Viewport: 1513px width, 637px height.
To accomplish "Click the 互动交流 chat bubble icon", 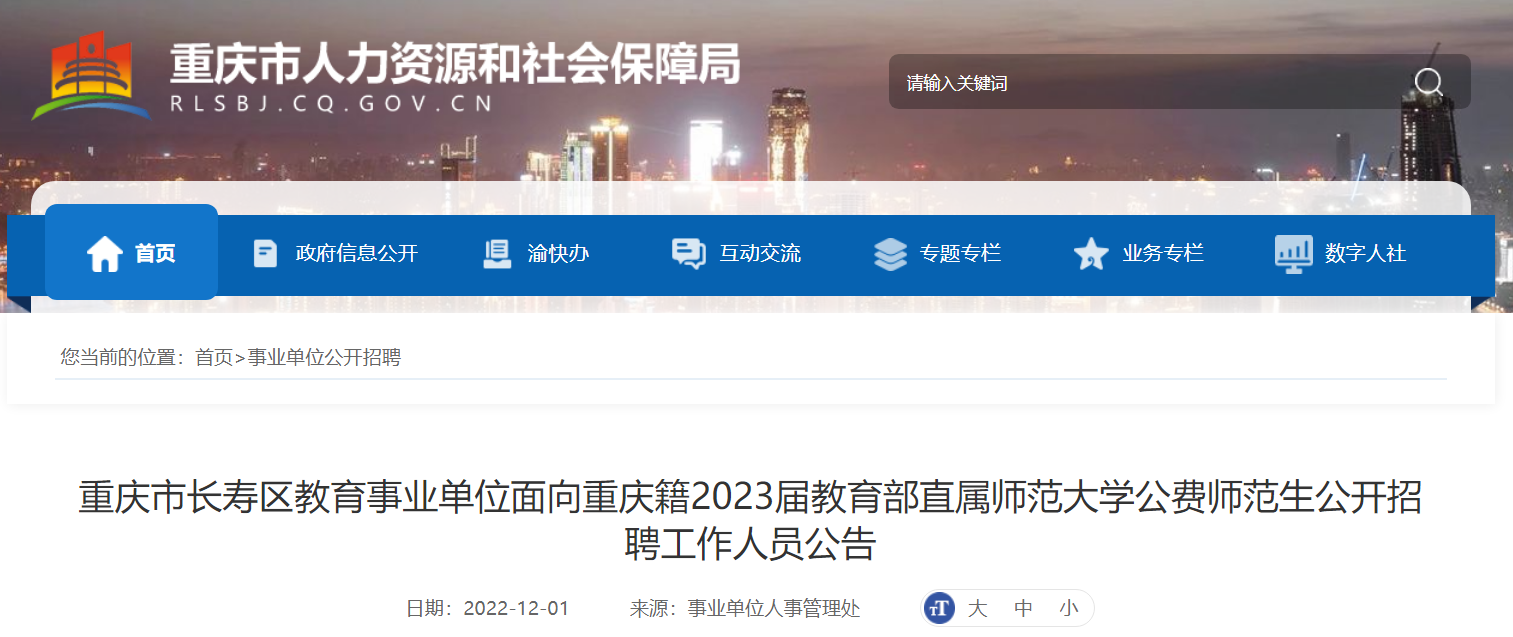I will coord(688,254).
